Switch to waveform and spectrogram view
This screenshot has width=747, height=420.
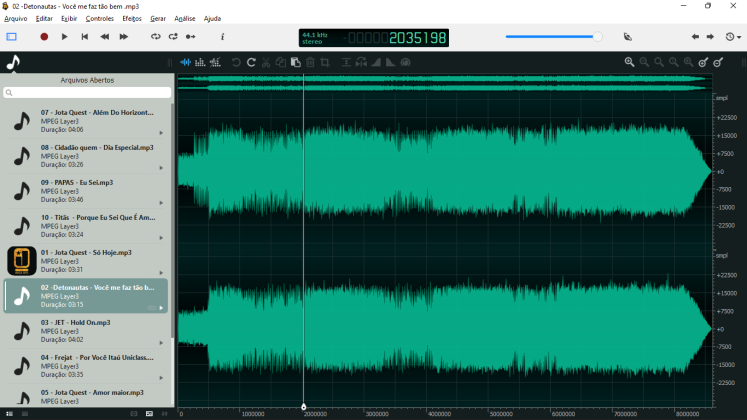(215, 62)
